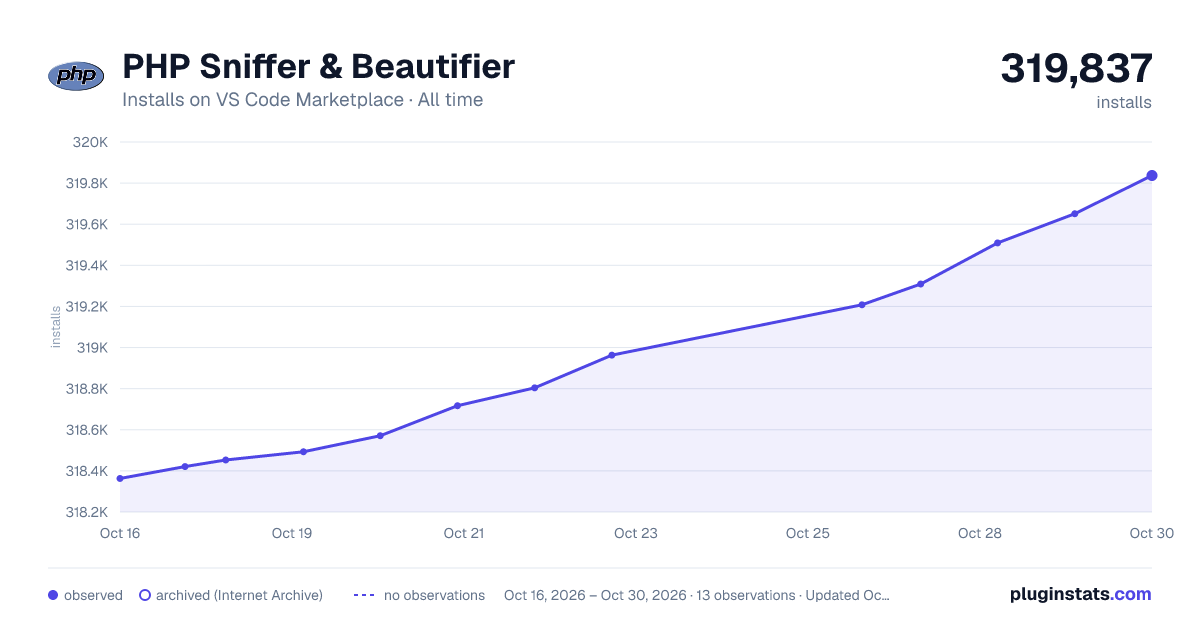The height and width of the screenshot is (630, 1200).
Task: Click the 'installs' label under the total
Action: pyautogui.click(x=1124, y=102)
